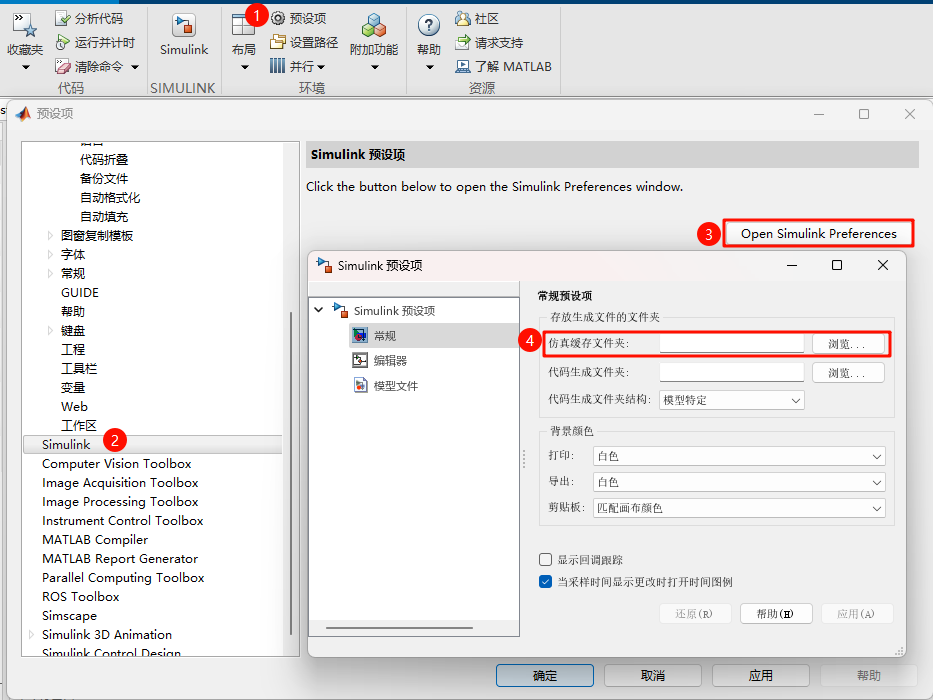Image resolution: width=933 pixels, height=700 pixels.
Task: Open the 布局 dropdown arrow
Action: 245,67
